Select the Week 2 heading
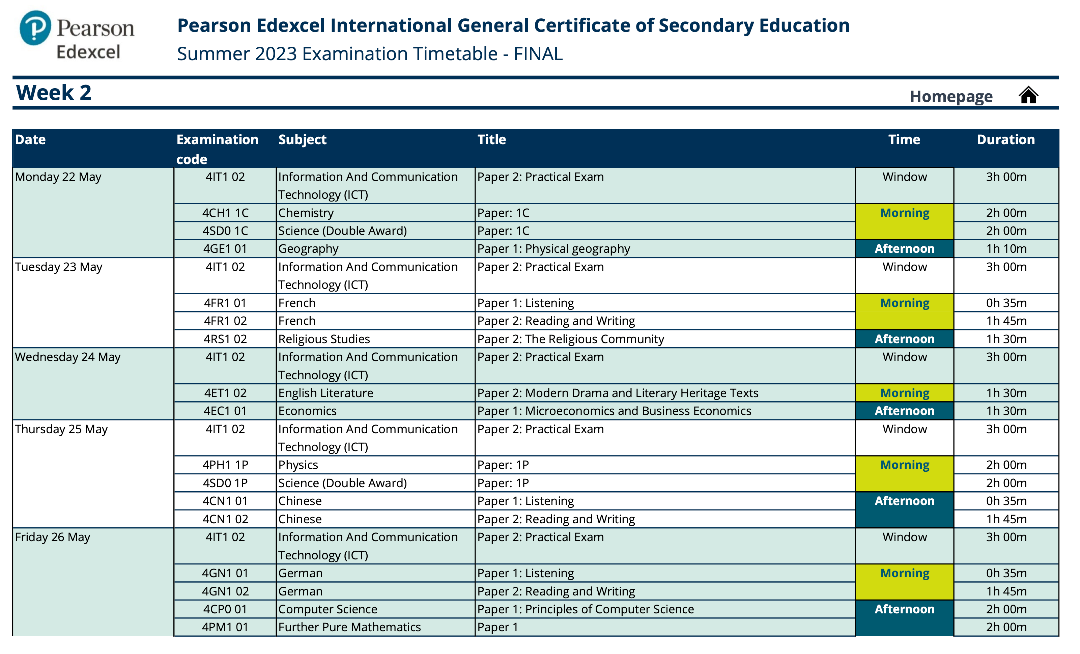The width and height of the screenshot is (1080, 654). [x=54, y=92]
